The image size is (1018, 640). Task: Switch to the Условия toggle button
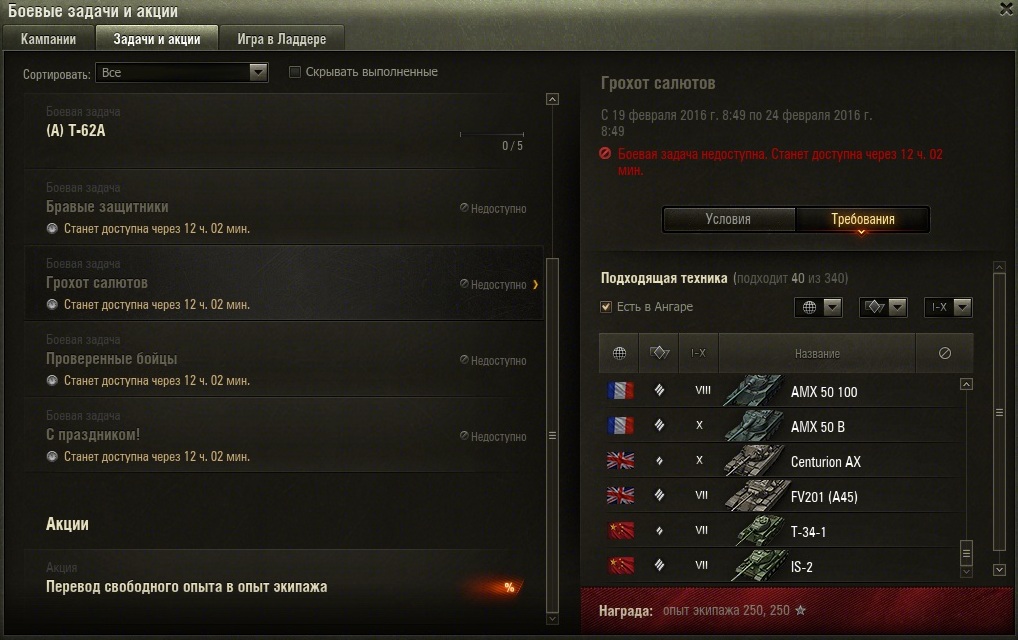728,219
